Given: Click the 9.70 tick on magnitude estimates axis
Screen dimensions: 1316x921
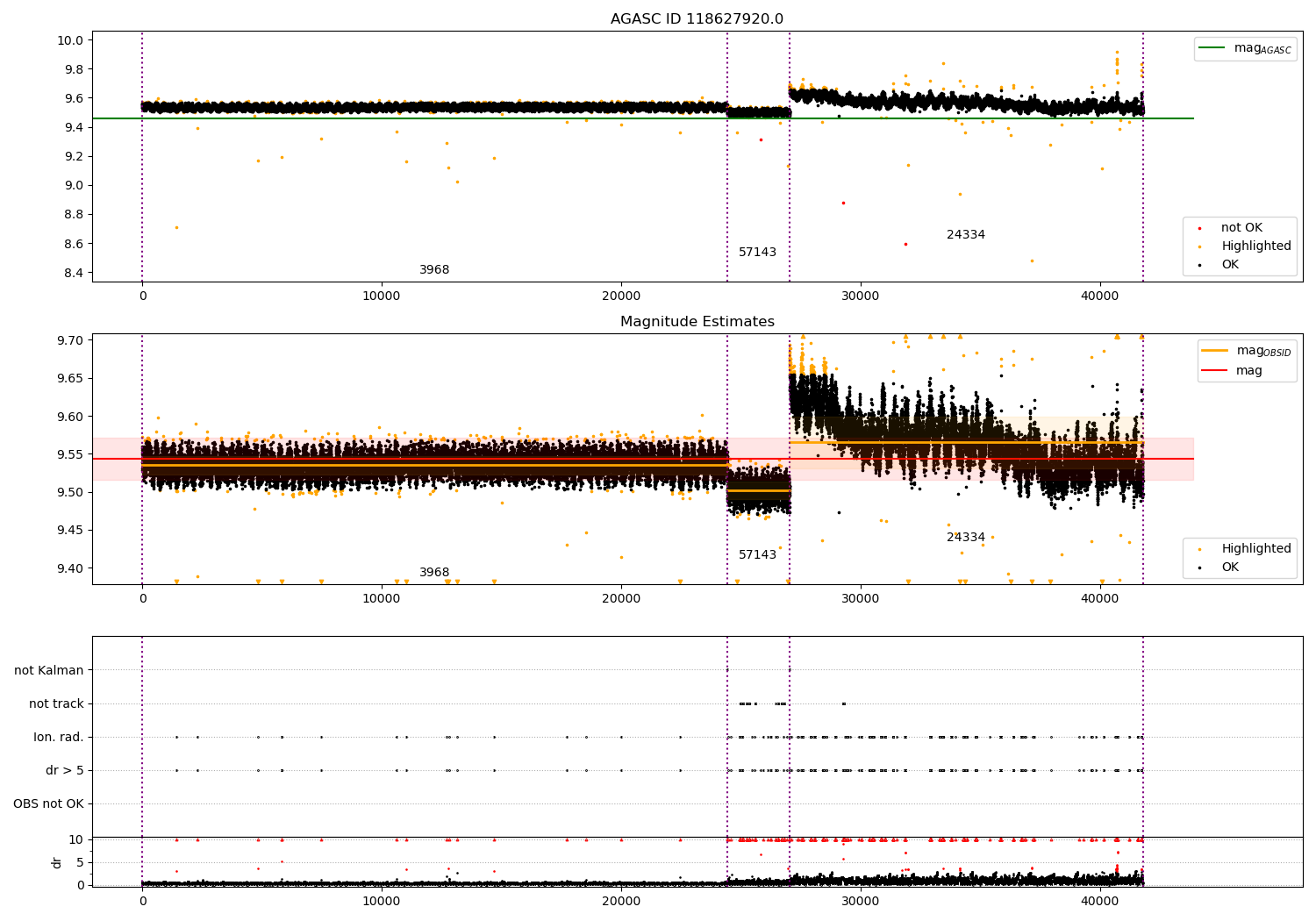Looking at the screenshot, I should (70, 340).
